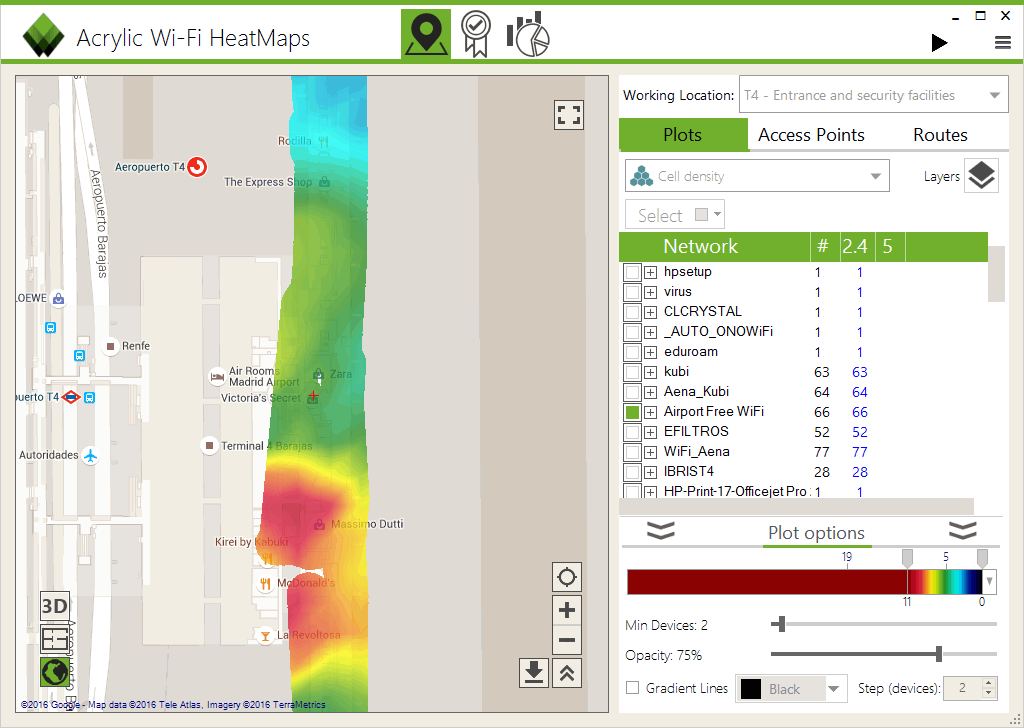1024x728 pixels.
Task: Click the McDonald's restaurant marker
Action: (x=264, y=583)
